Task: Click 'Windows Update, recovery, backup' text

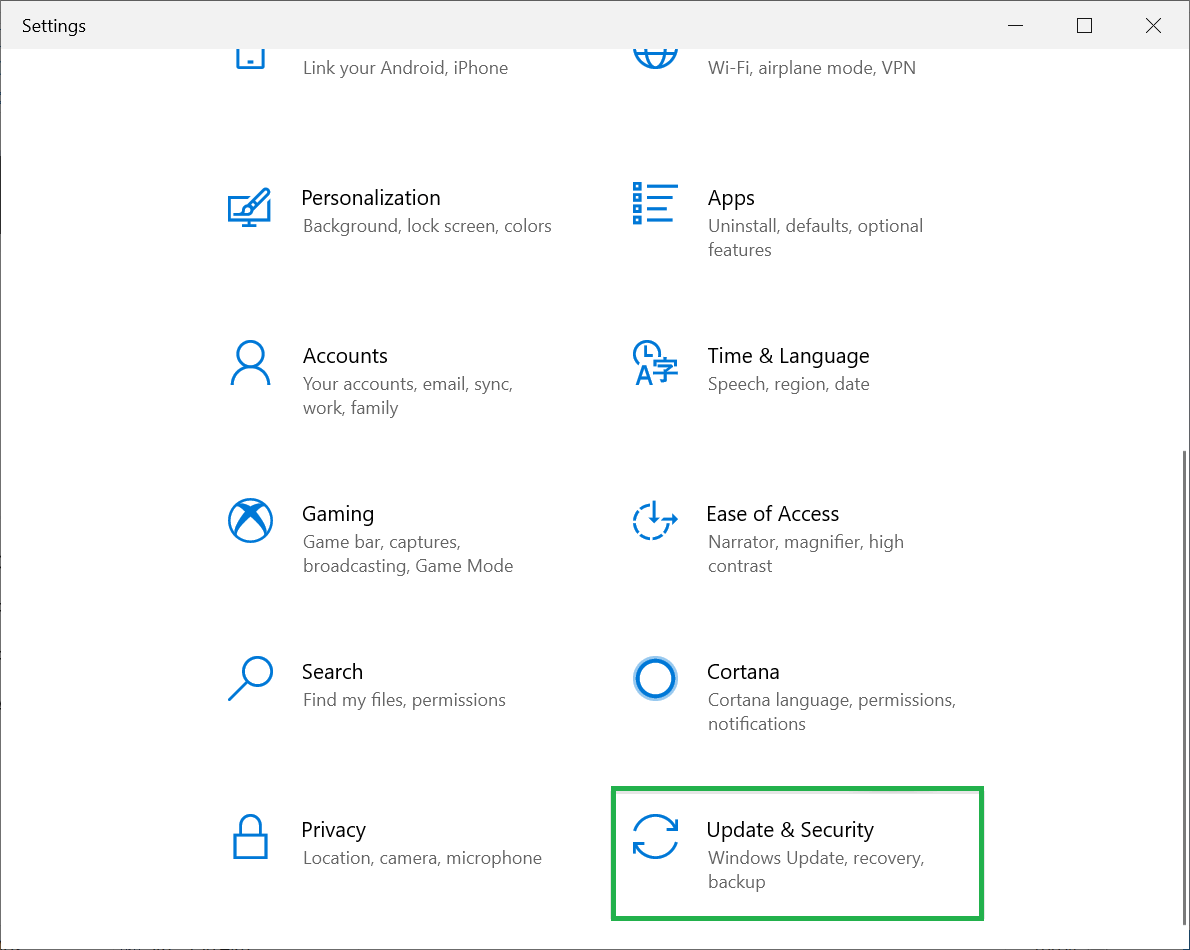Action: [x=816, y=870]
